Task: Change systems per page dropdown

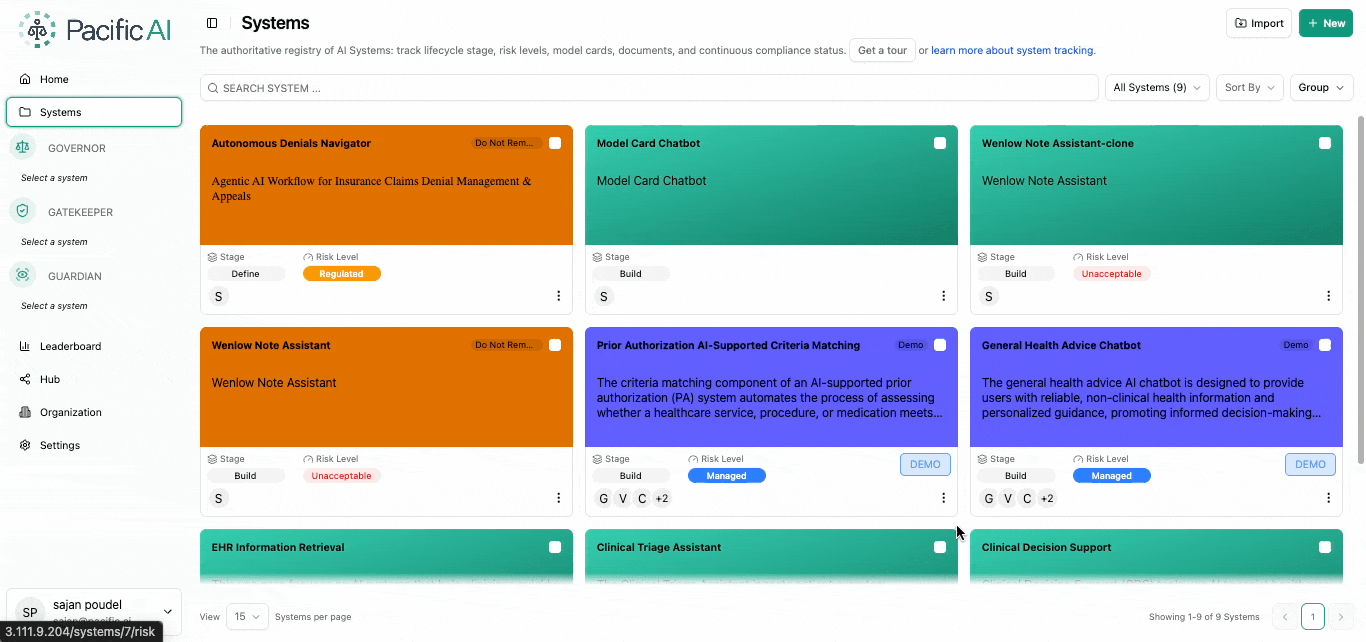Action: 247,617
